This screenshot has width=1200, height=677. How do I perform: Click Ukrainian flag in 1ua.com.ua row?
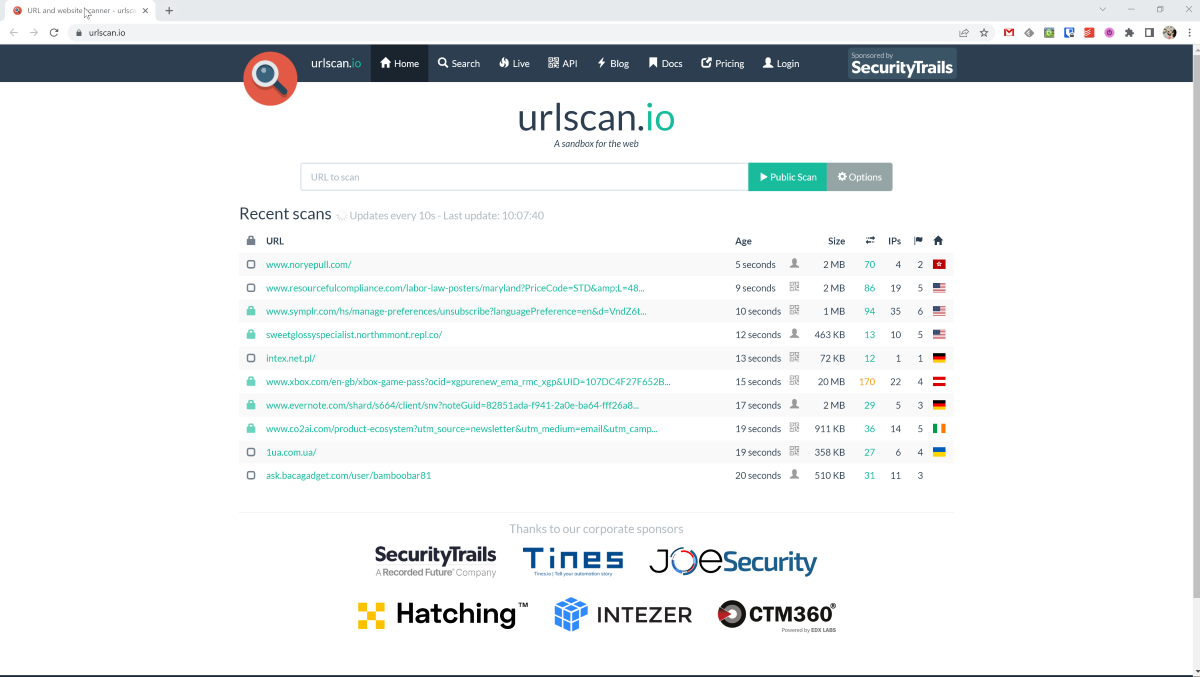[x=939, y=452]
